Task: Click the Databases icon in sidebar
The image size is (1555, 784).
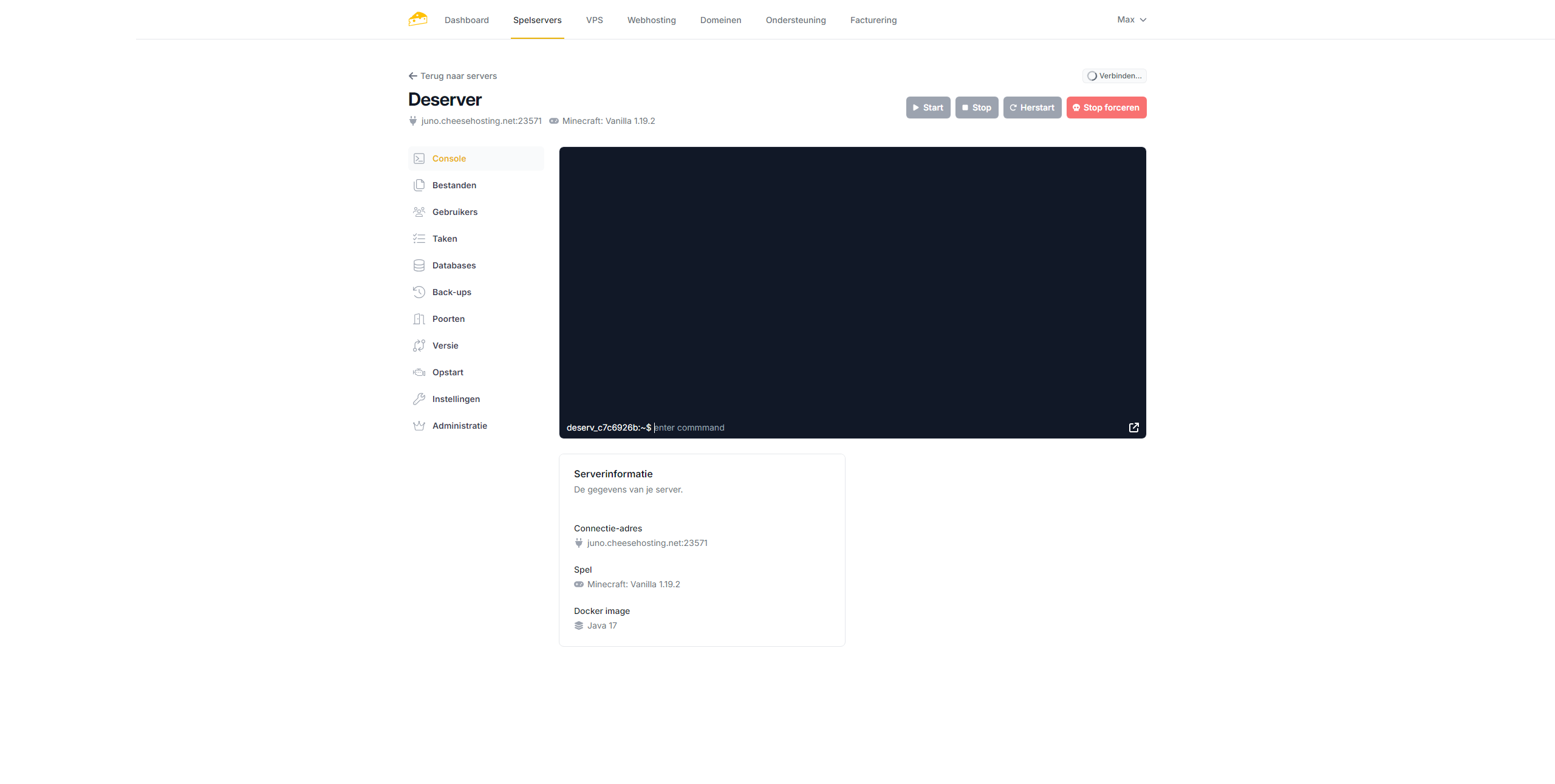Action: (x=419, y=265)
